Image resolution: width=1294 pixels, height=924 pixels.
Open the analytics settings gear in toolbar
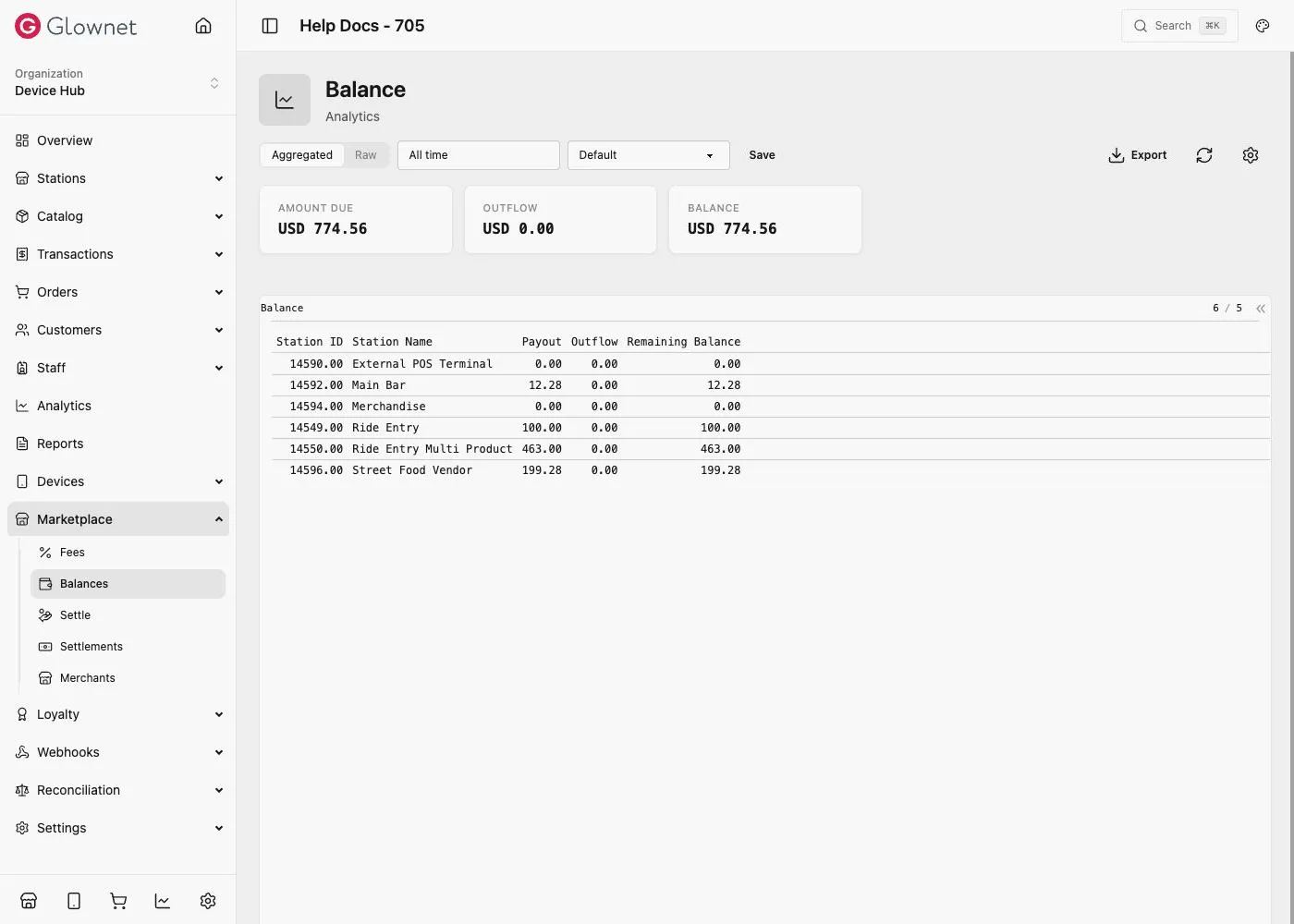pos(1251,155)
